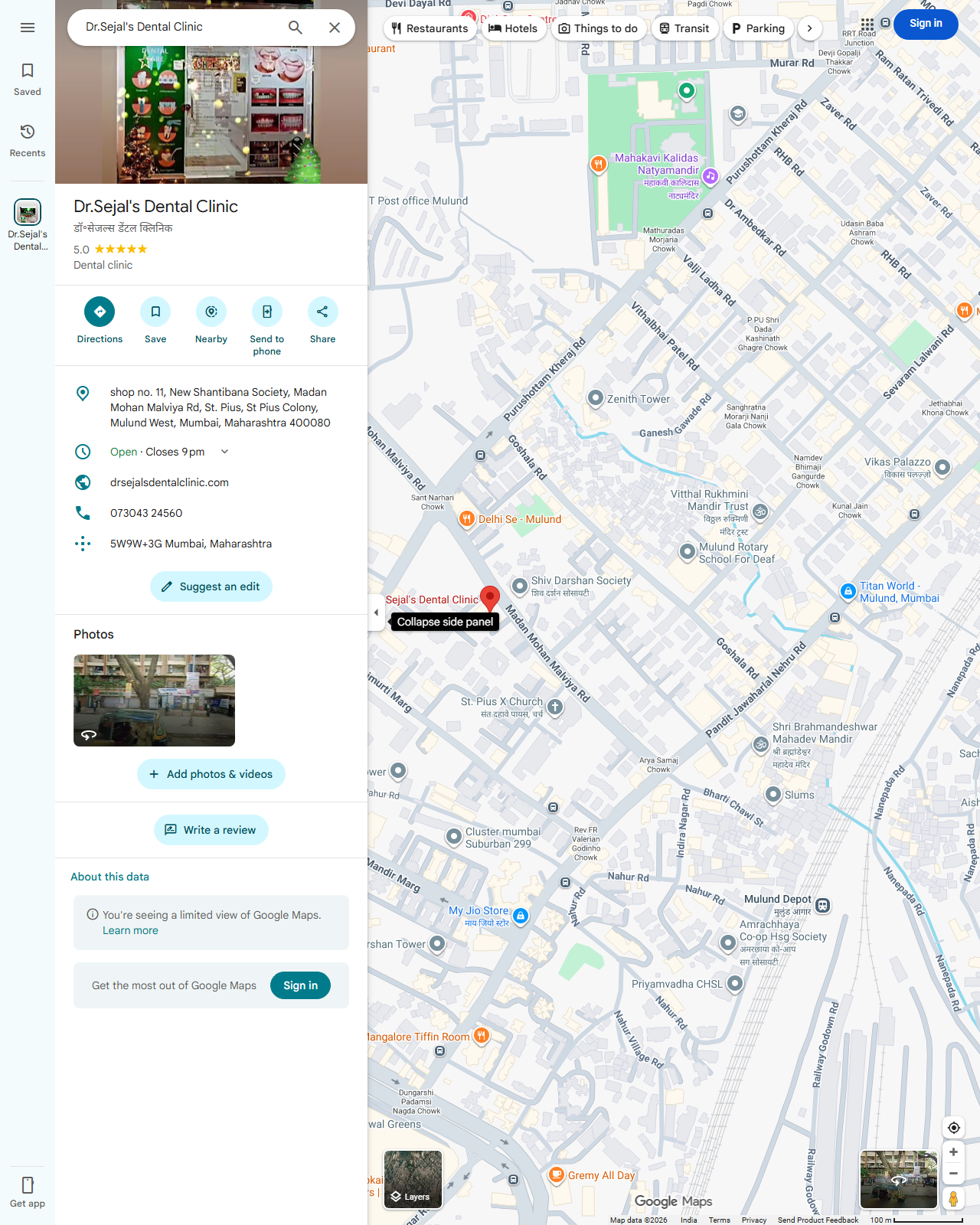Open Saved places in sidebar
The image size is (980, 1225).
[x=28, y=80]
